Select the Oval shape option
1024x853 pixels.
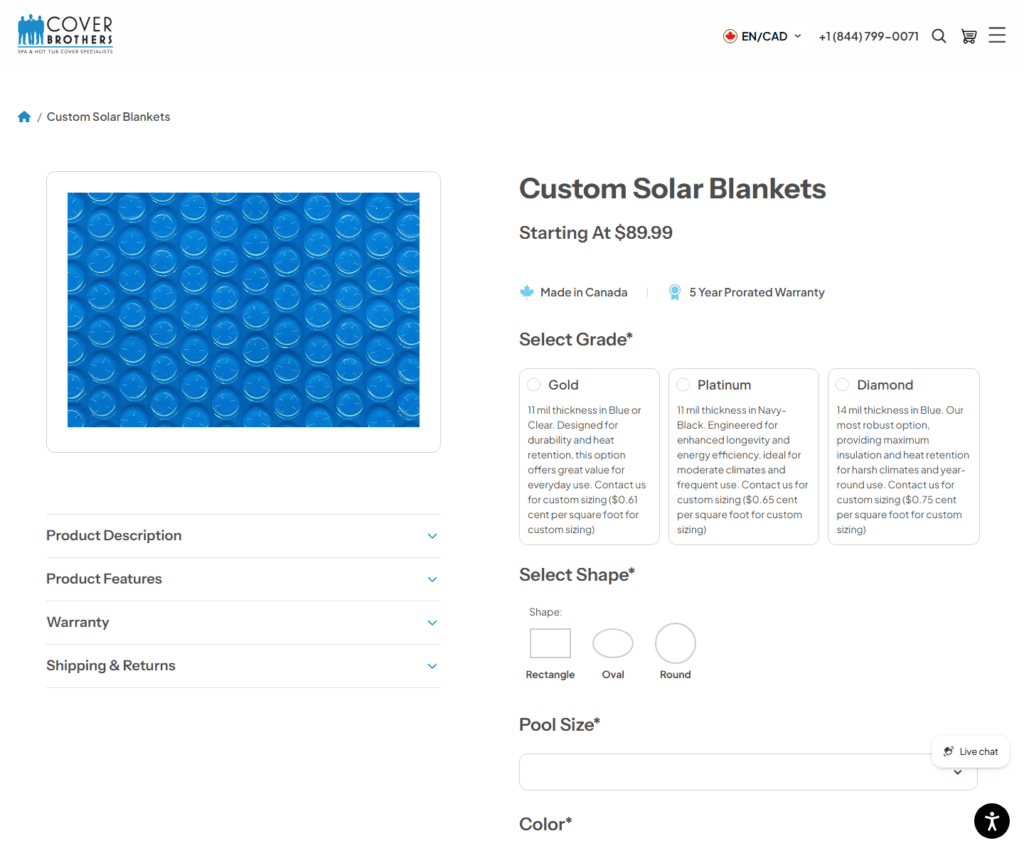613,643
